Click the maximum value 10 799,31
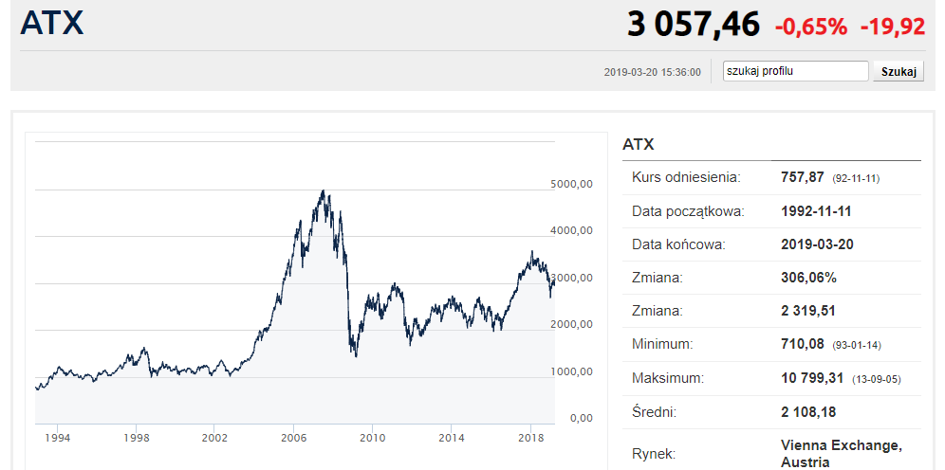945x470 pixels. [x=814, y=378]
